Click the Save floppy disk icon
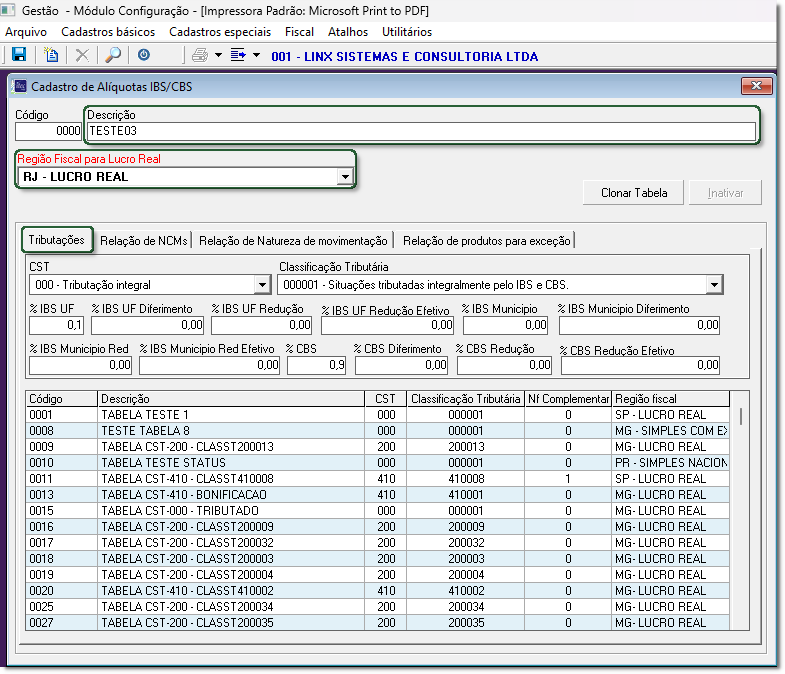Viewport: 785px width, 674px height. pyautogui.click(x=18, y=56)
